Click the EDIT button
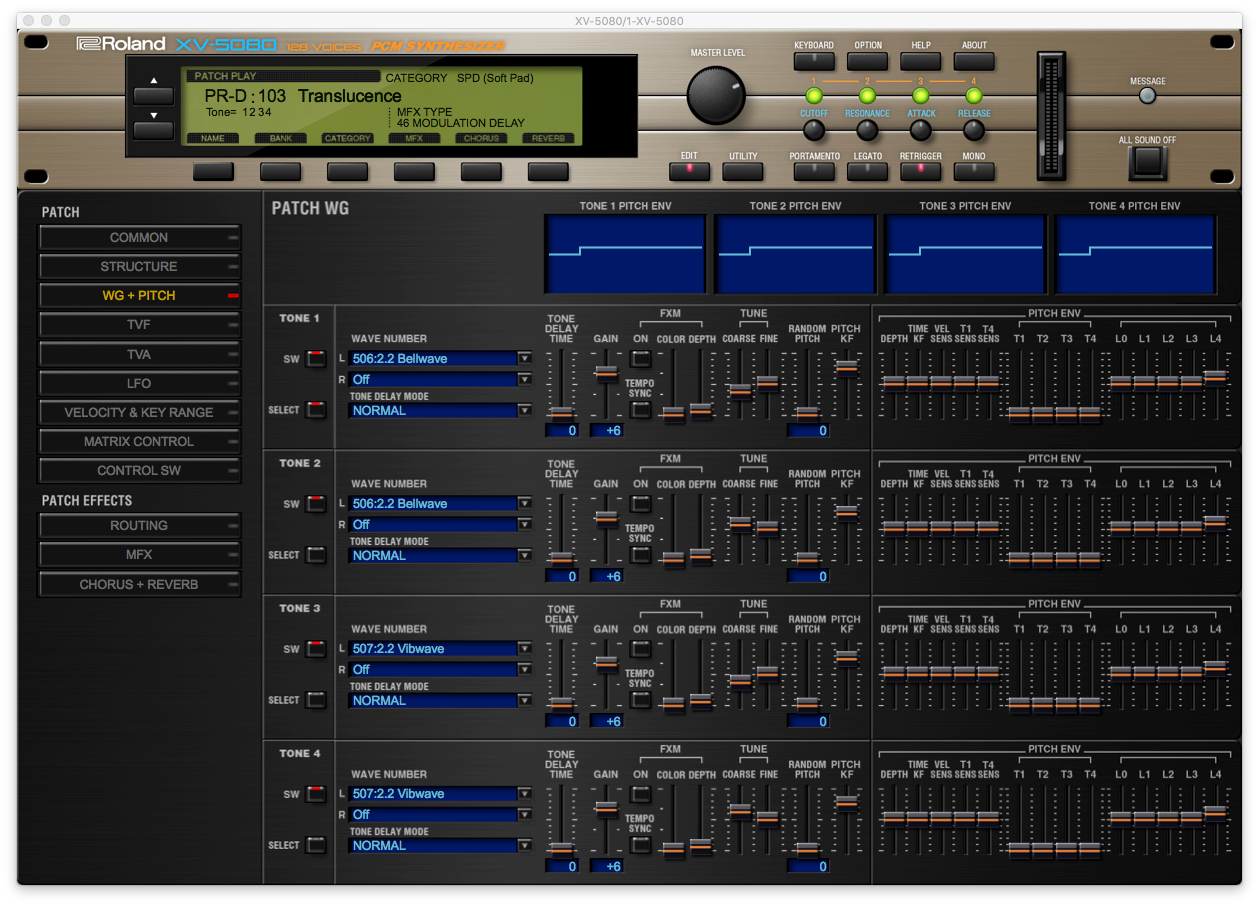 pyautogui.click(x=689, y=171)
